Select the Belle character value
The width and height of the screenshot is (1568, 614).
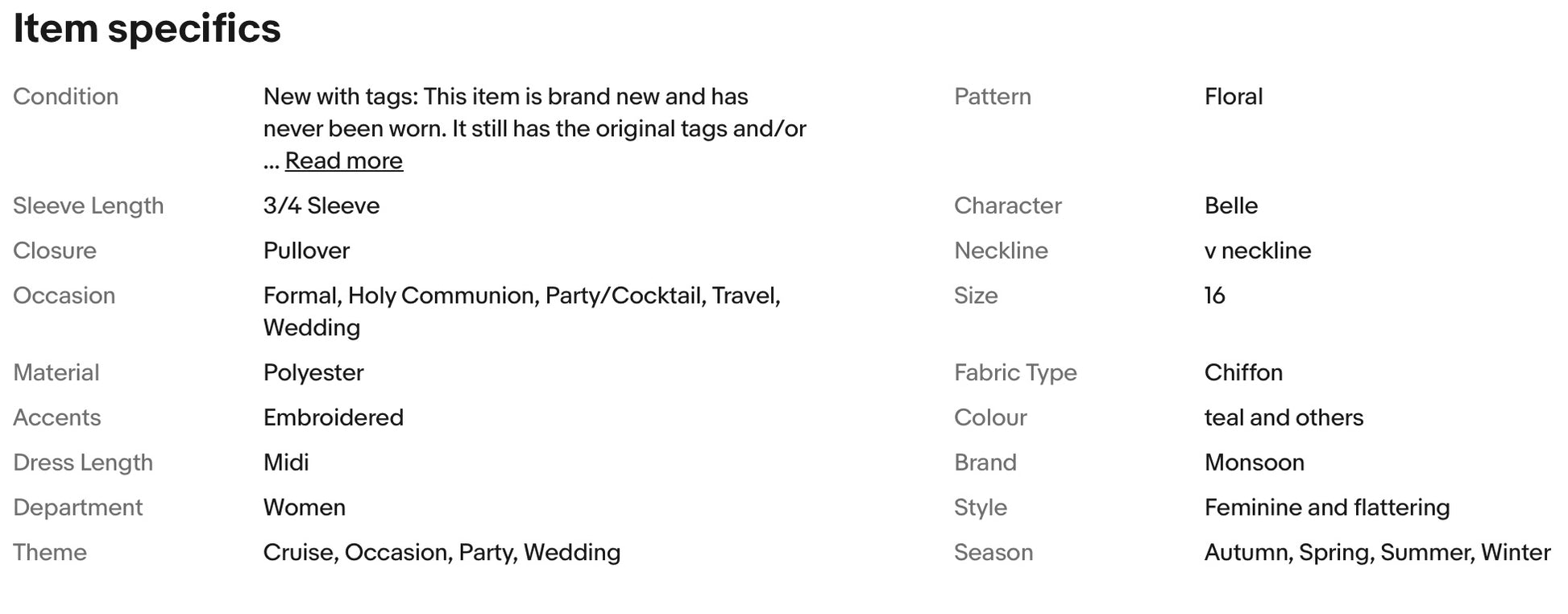click(x=1230, y=205)
